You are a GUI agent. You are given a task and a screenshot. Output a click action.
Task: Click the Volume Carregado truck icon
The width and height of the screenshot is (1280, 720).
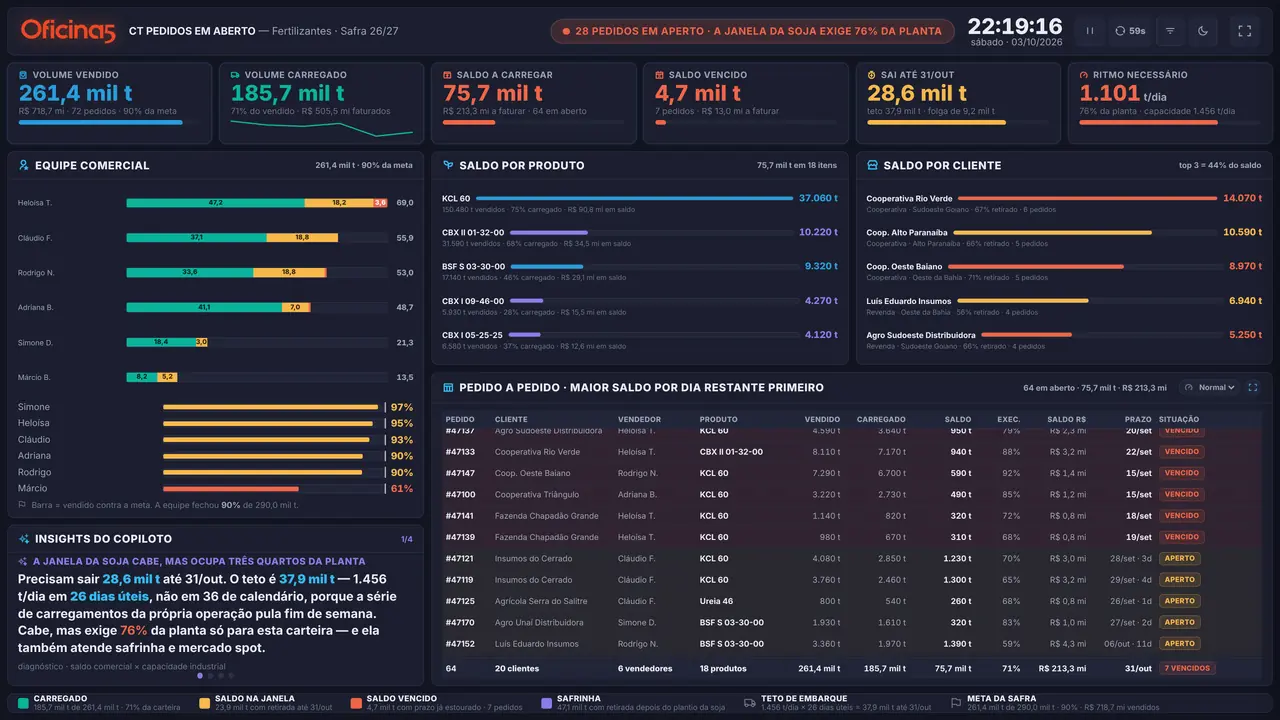pos(236,75)
